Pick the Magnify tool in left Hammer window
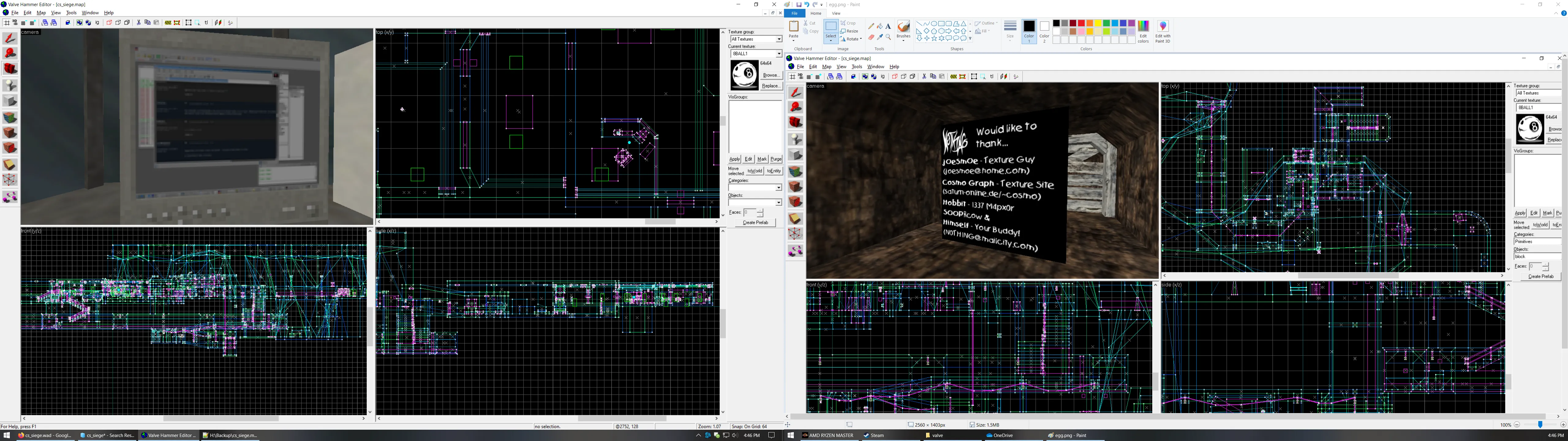1568x441 pixels. click(10, 54)
